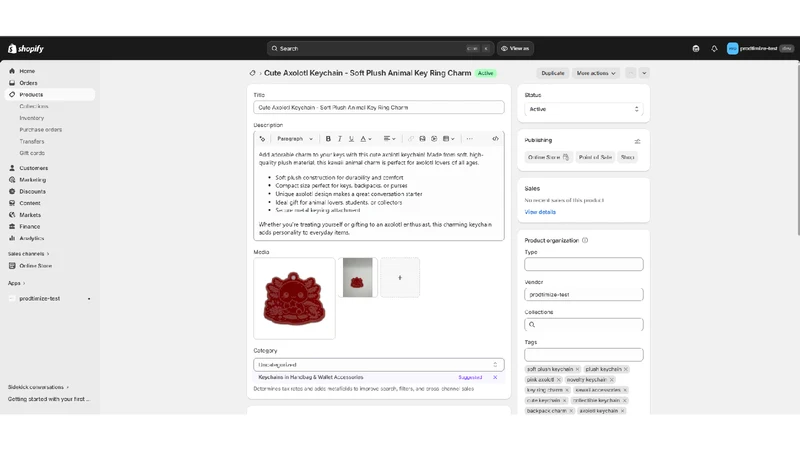Open Inventory submenu item
800x450 pixels.
(32, 118)
